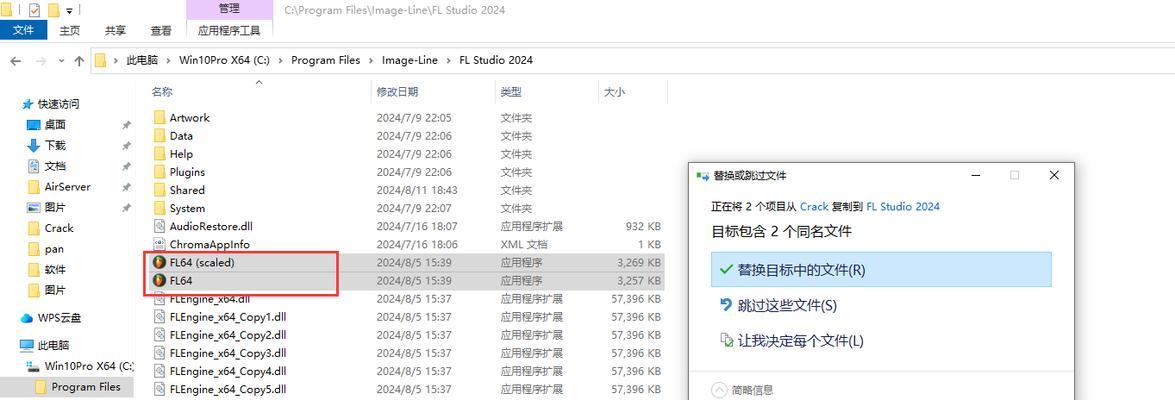The image size is (1175, 400).
Task: Select ChromaAppInfo XML file icon
Action: pyautogui.click(x=159, y=244)
